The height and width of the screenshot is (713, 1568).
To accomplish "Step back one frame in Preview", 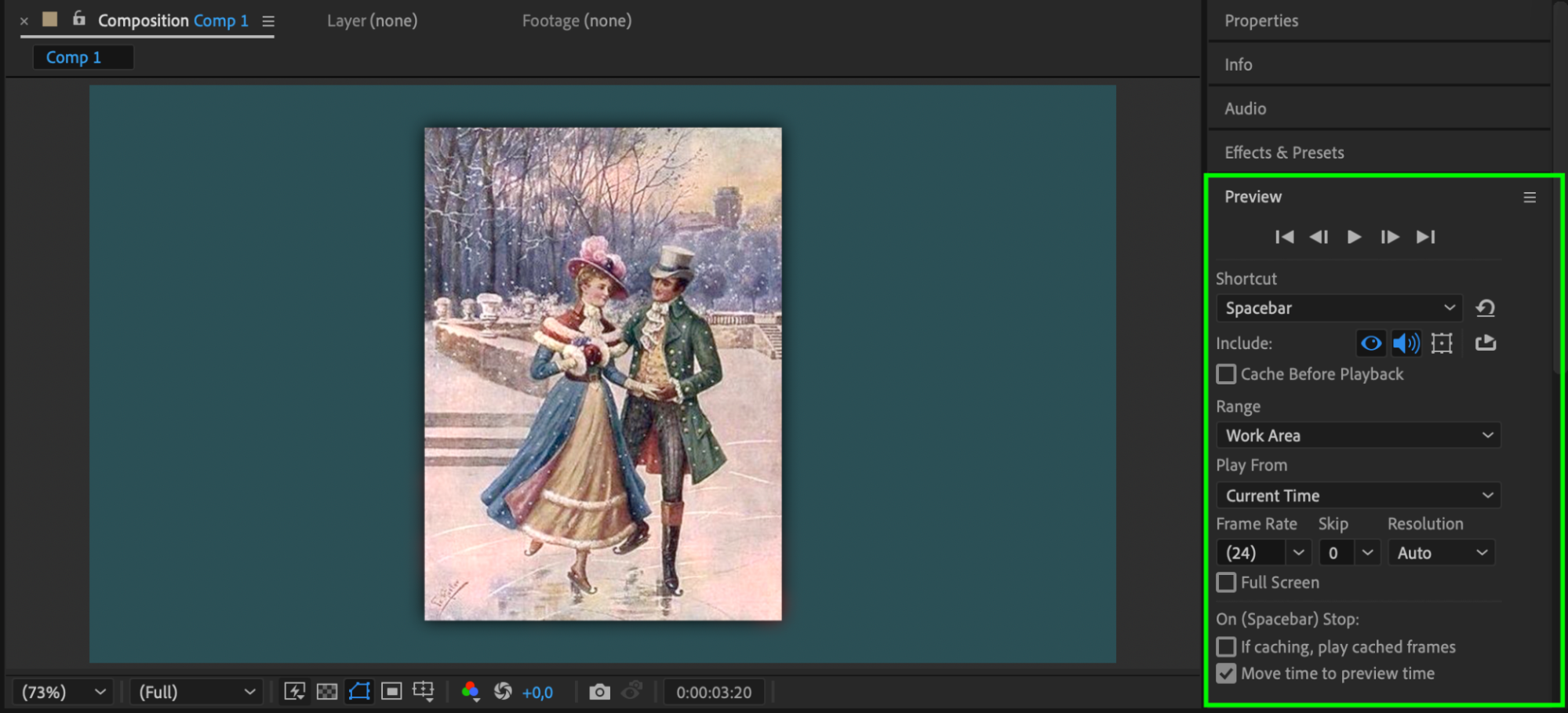I will tap(1319, 237).
